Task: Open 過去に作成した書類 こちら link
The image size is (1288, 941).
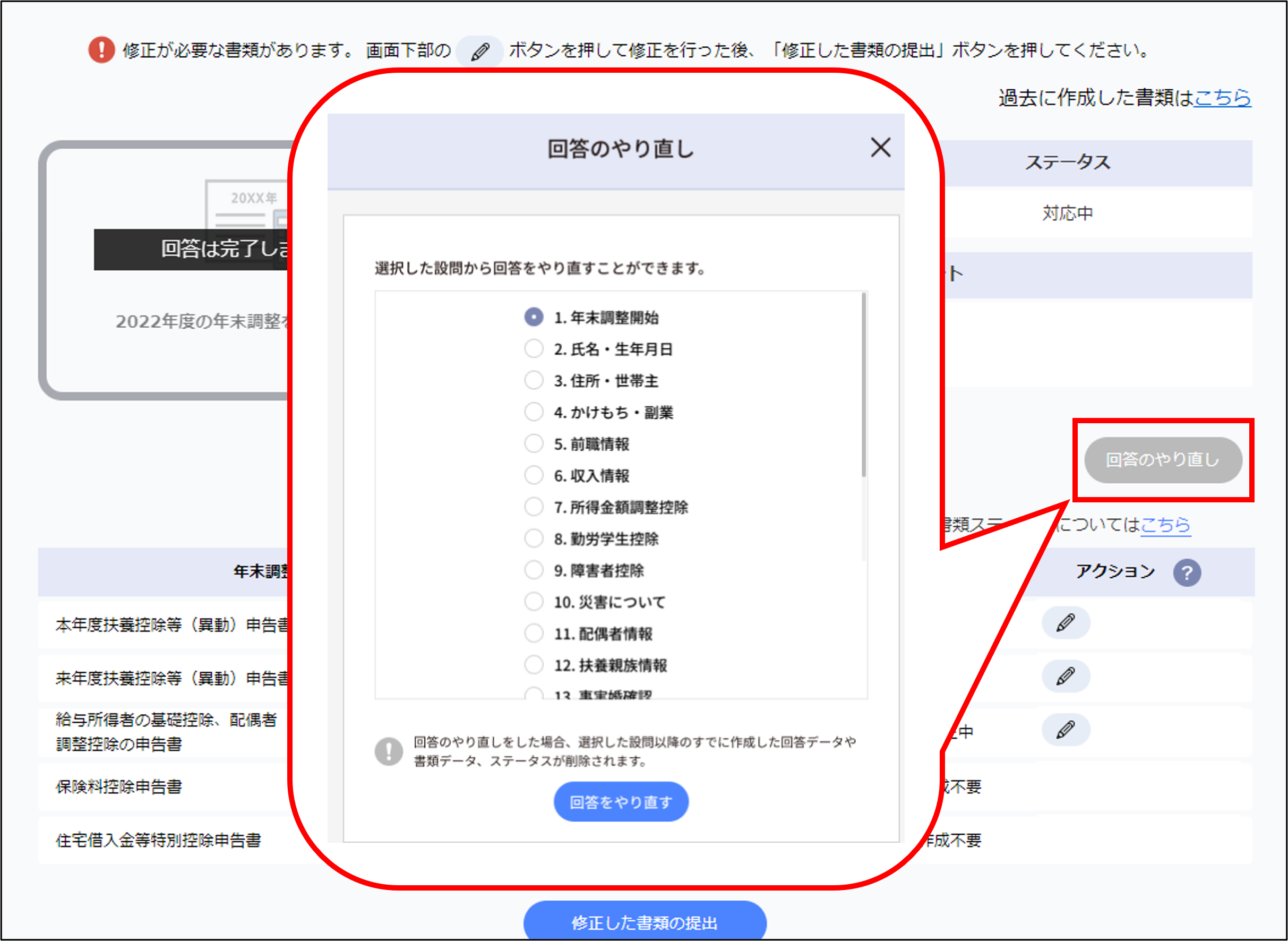Action: [x=1222, y=98]
